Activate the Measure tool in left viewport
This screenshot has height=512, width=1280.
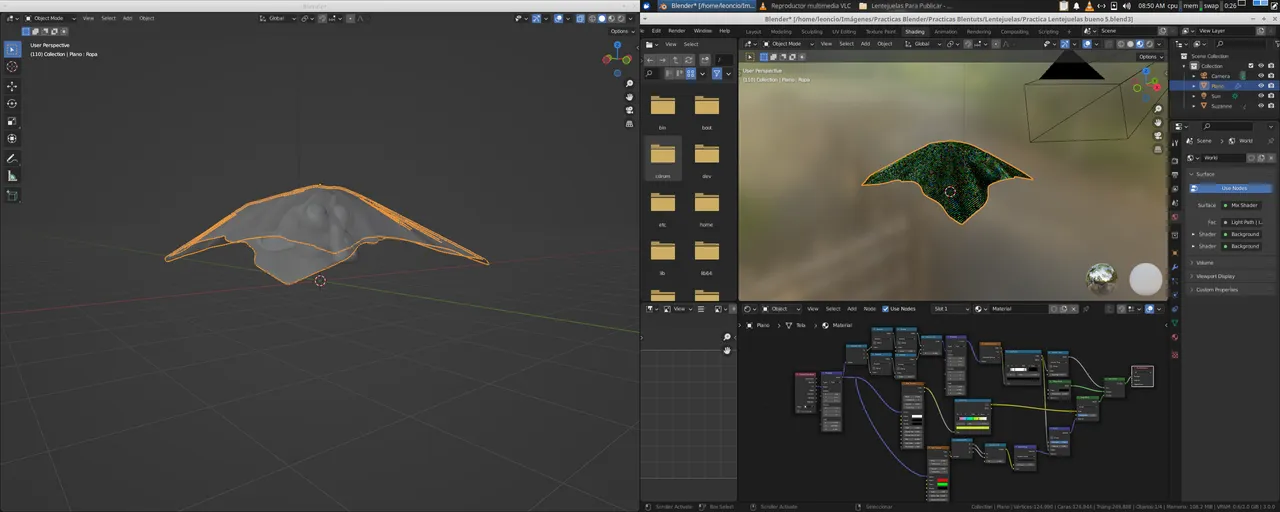pos(12,176)
